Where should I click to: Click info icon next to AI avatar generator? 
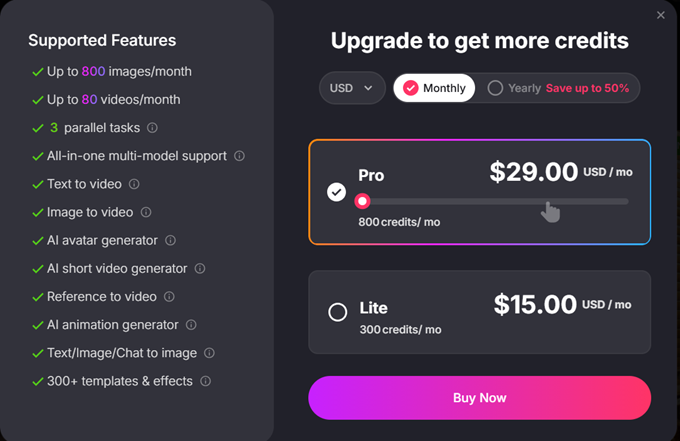click(170, 240)
